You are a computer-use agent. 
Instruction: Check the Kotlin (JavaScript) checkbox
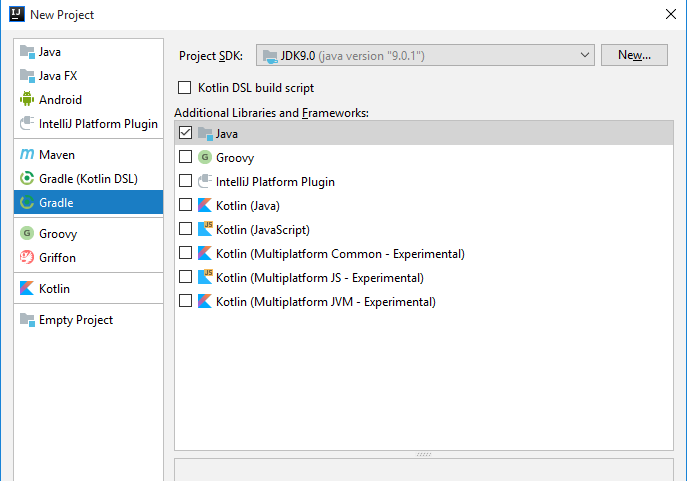[x=185, y=229]
